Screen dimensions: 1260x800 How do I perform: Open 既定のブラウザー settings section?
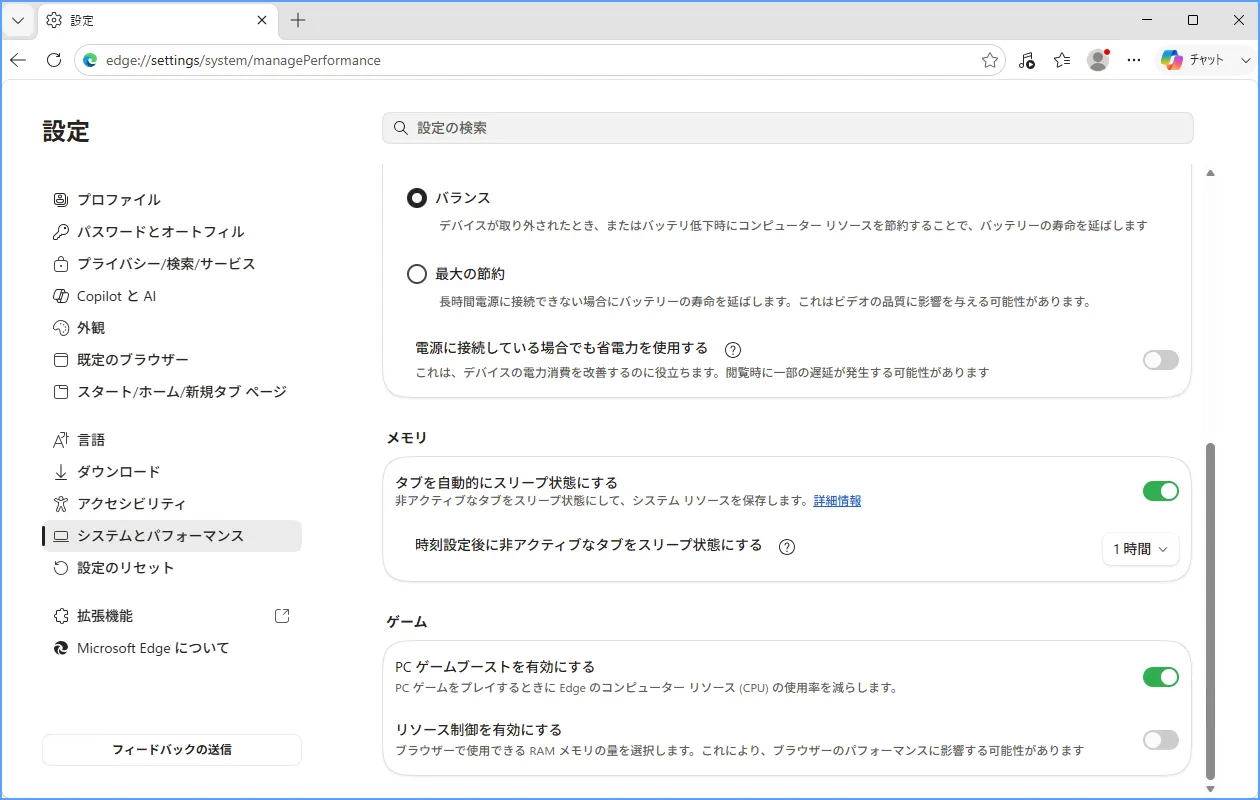click(x=172, y=360)
